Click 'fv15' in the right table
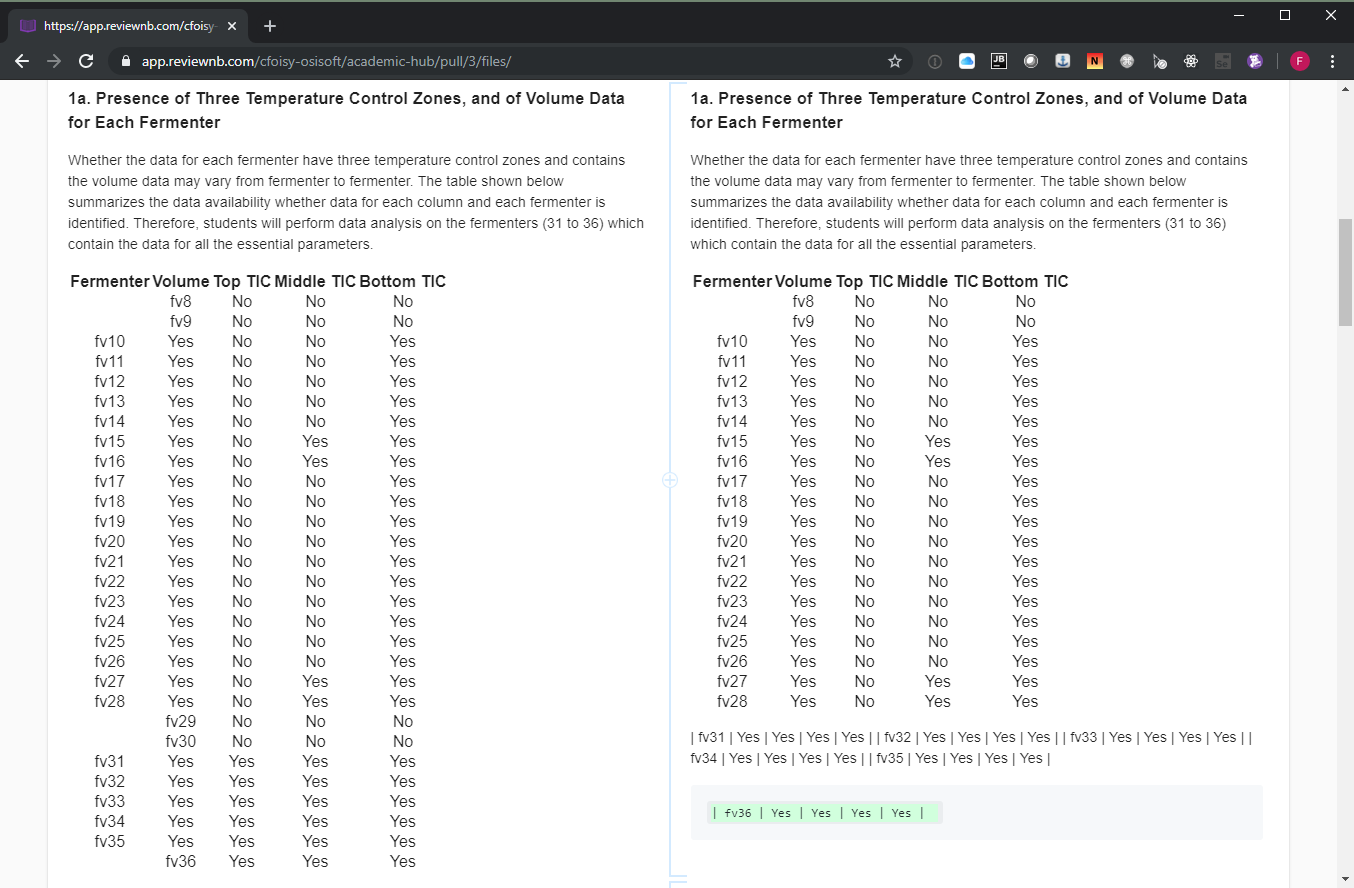The height and width of the screenshot is (888, 1354). tap(732, 441)
